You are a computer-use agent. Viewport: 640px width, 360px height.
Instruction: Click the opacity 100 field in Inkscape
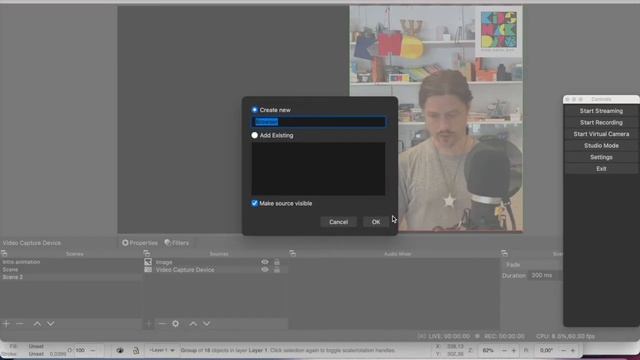pos(80,350)
